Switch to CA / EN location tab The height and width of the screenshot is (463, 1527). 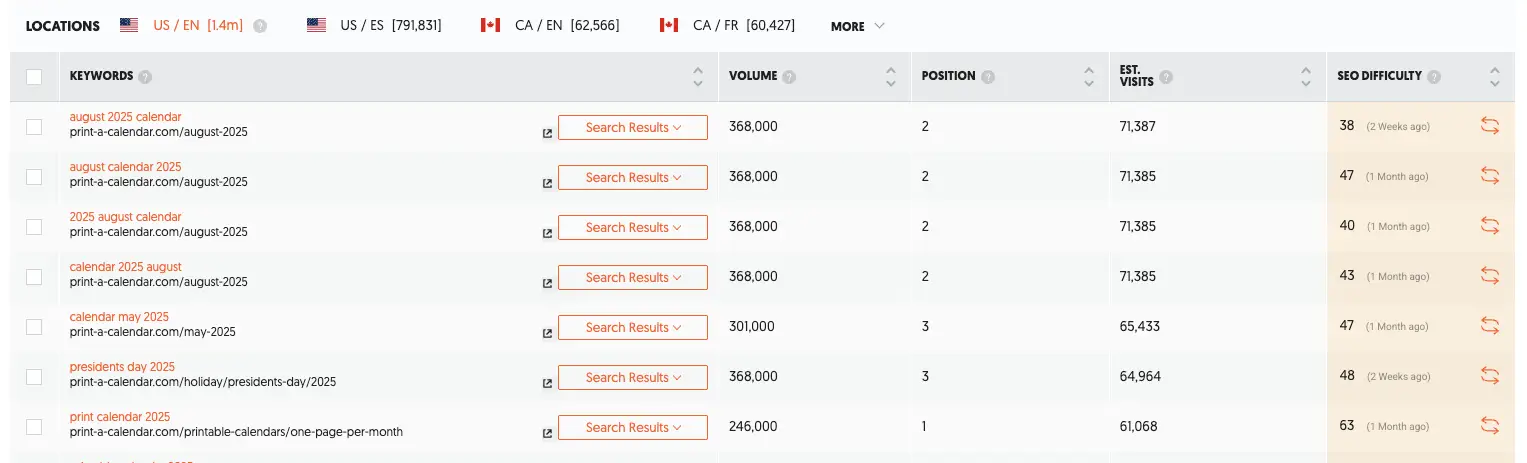(550, 26)
